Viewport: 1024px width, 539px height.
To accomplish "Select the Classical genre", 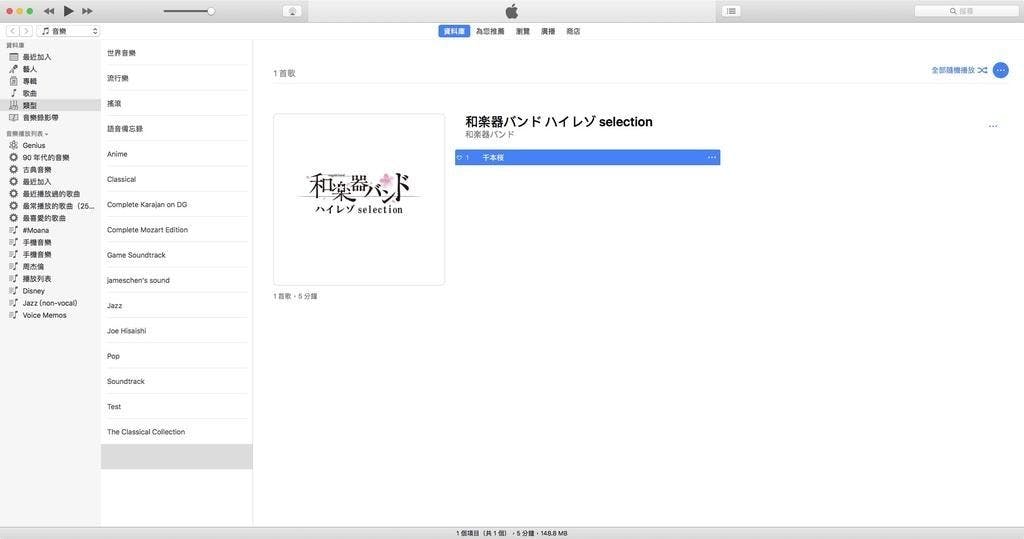I will [x=176, y=179].
